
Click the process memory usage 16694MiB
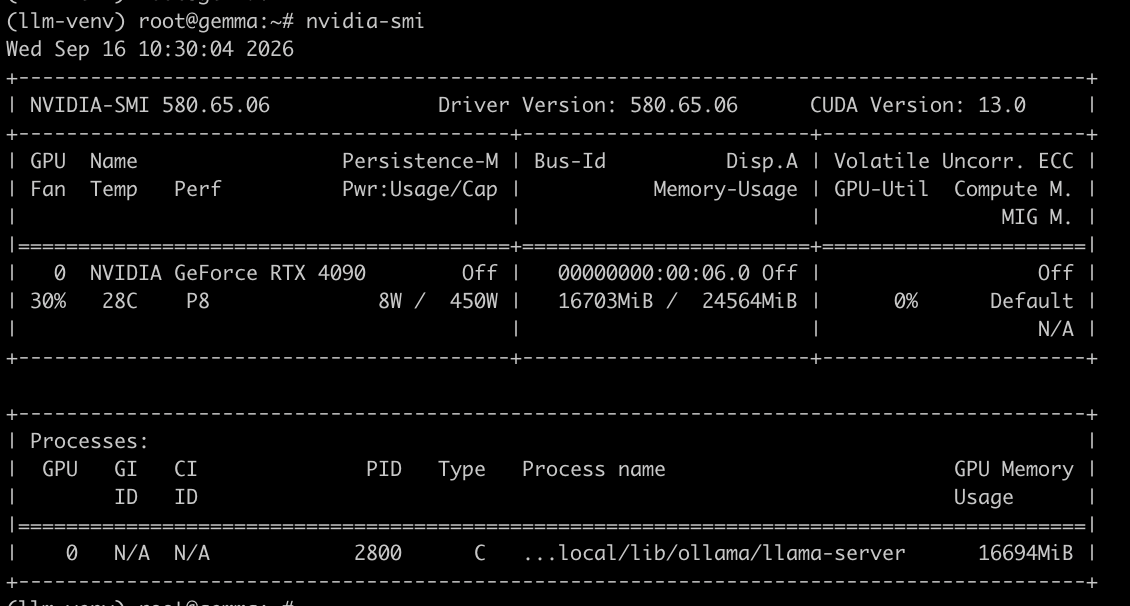1026,553
